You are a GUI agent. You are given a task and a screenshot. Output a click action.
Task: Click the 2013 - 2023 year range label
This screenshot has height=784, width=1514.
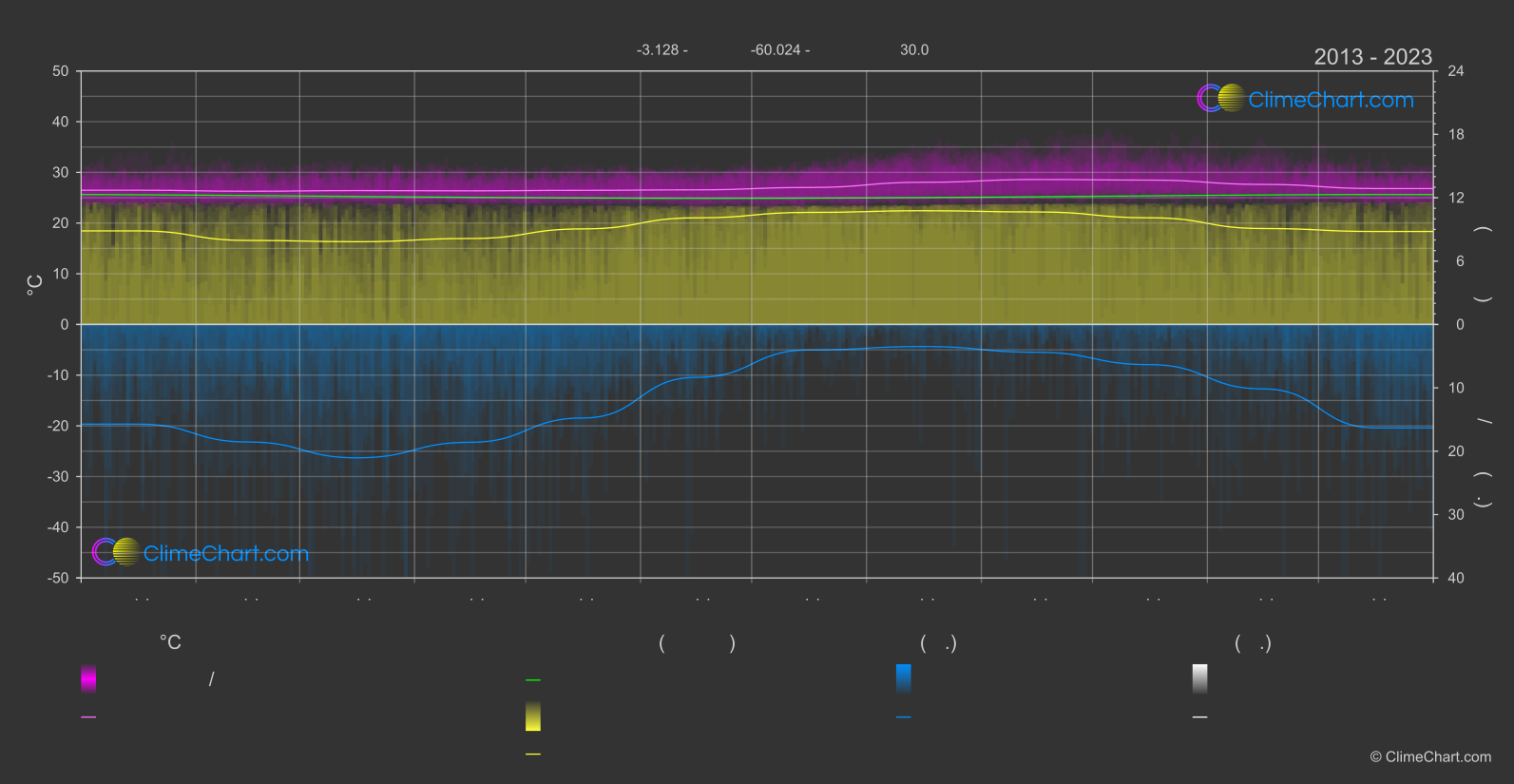(x=1372, y=57)
